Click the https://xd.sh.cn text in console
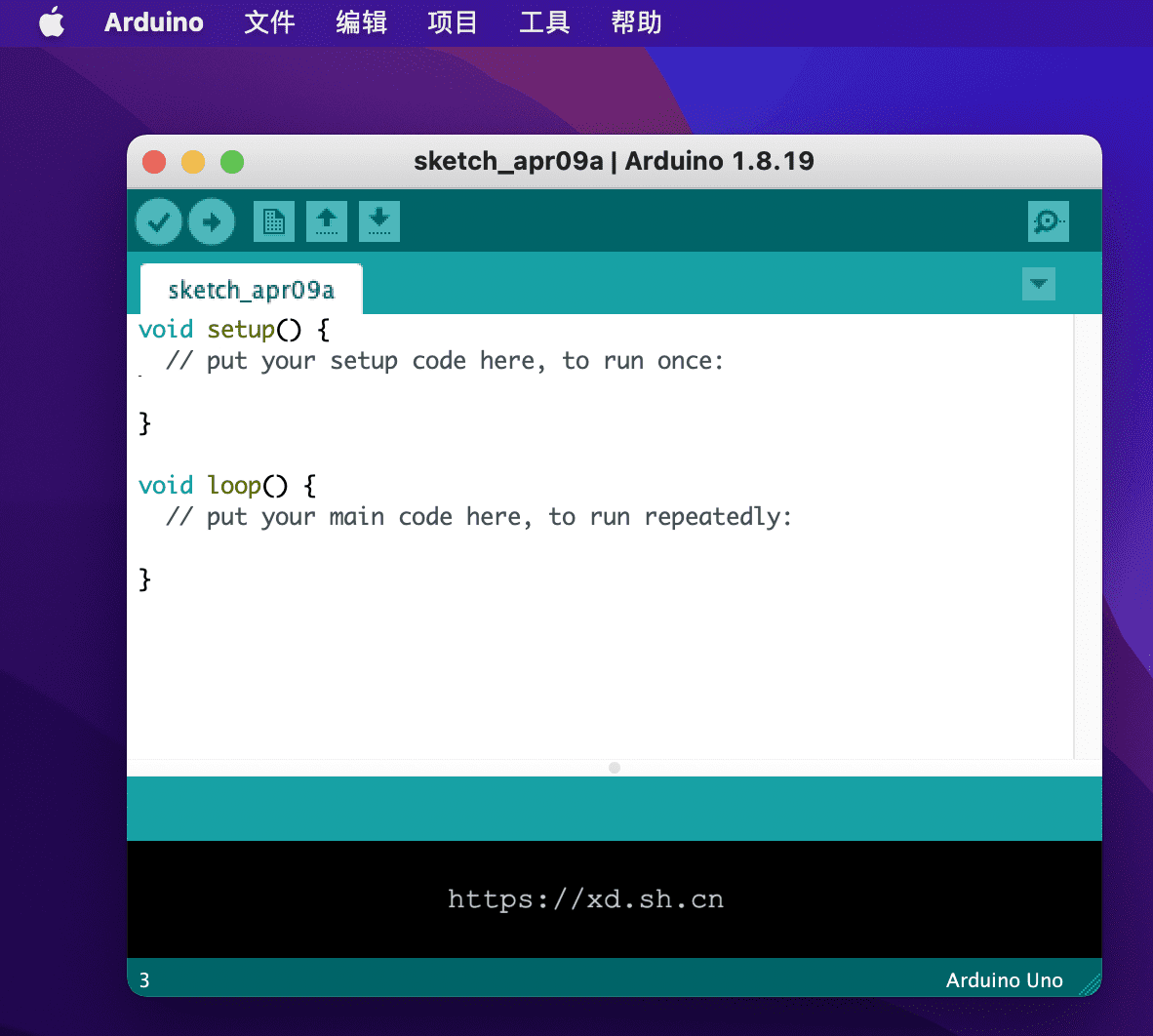Viewport: 1153px width, 1036px height. coord(586,899)
